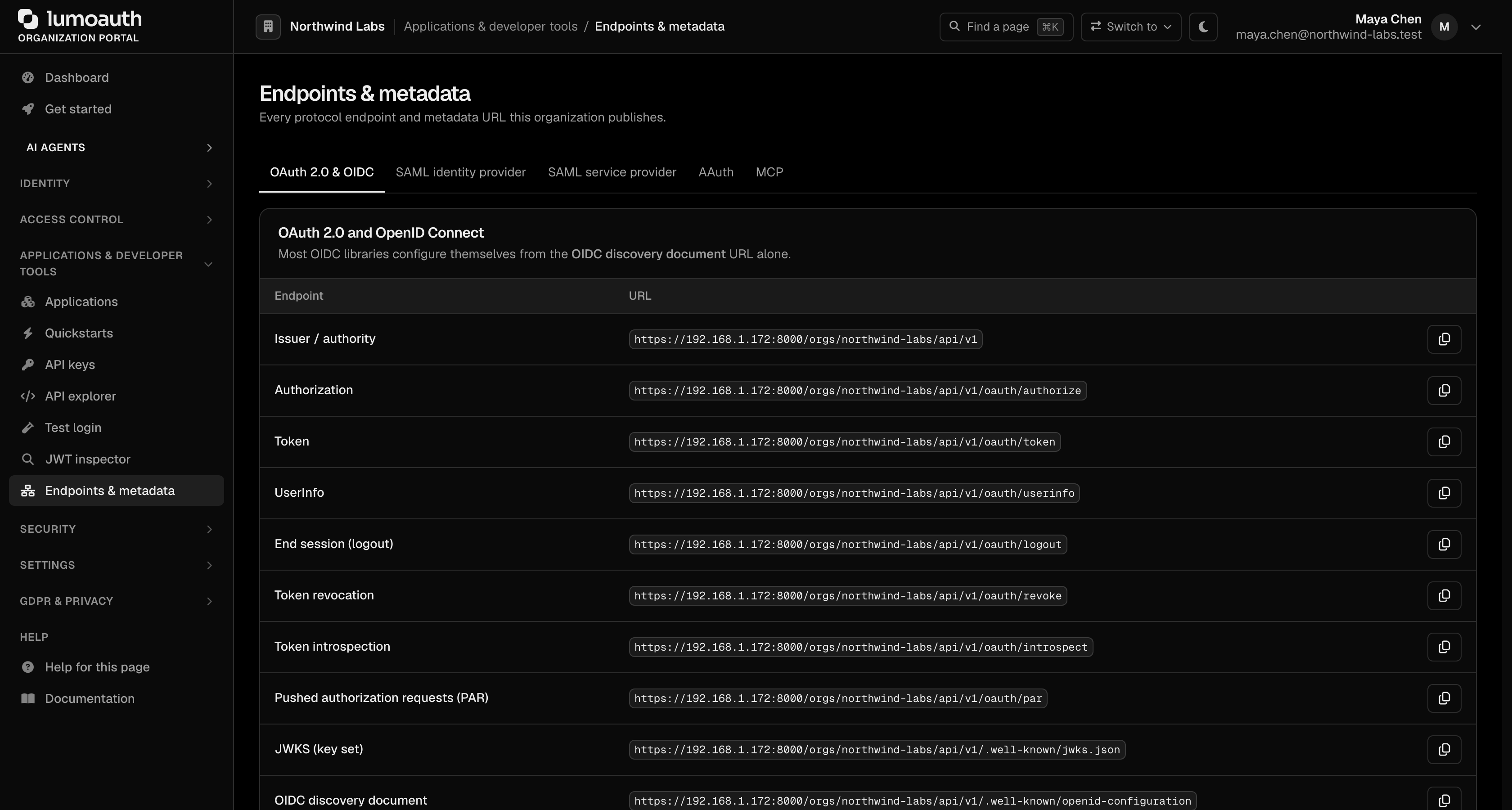Image resolution: width=1512 pixels, height=810 pixels.
Task: Copy the Token endpoint URL
Action: tap(1444, 441)
